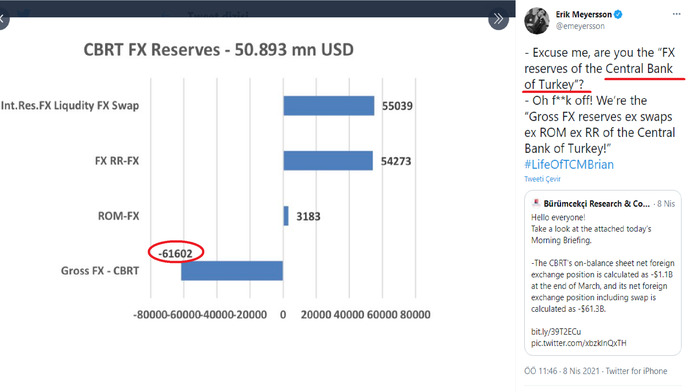Screen dimensions: 690x392
Task: Open Erik Meyersson's profile name link
Action: point(584,15)
